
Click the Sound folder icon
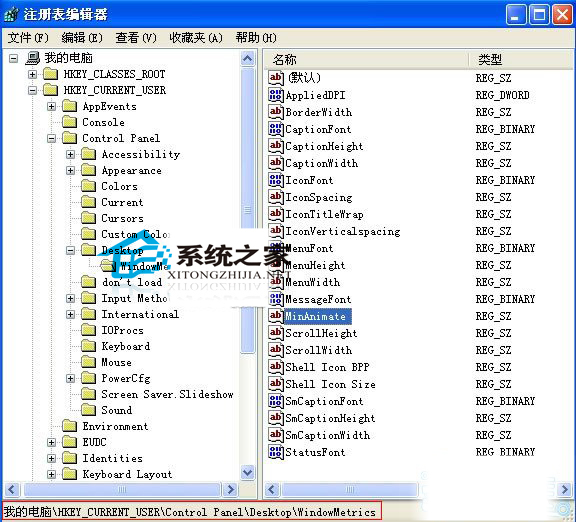click(x=89, y=410)
